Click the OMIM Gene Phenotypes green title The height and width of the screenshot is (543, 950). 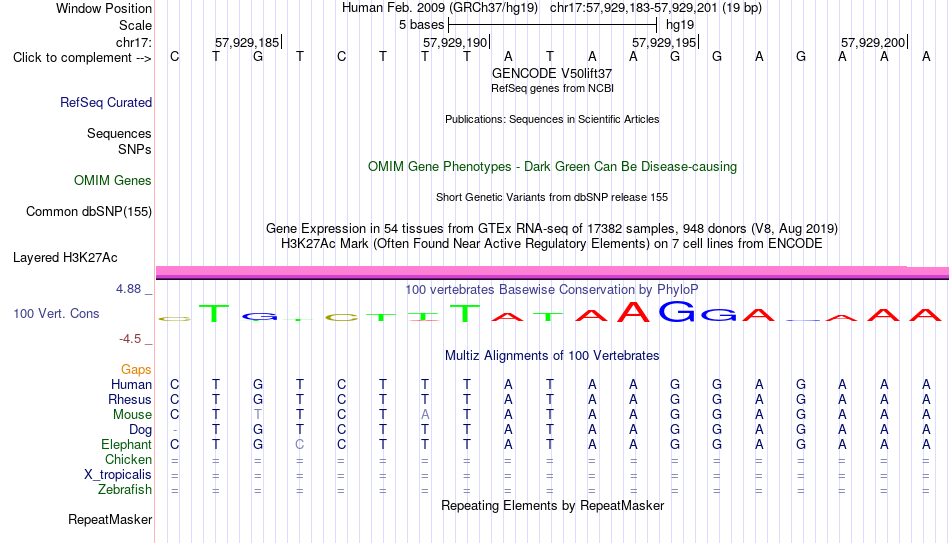553,167
